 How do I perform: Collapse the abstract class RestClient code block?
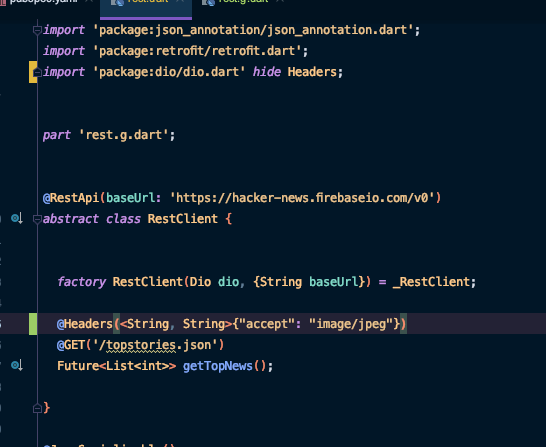pyautogui.click(x=37, y=219)
